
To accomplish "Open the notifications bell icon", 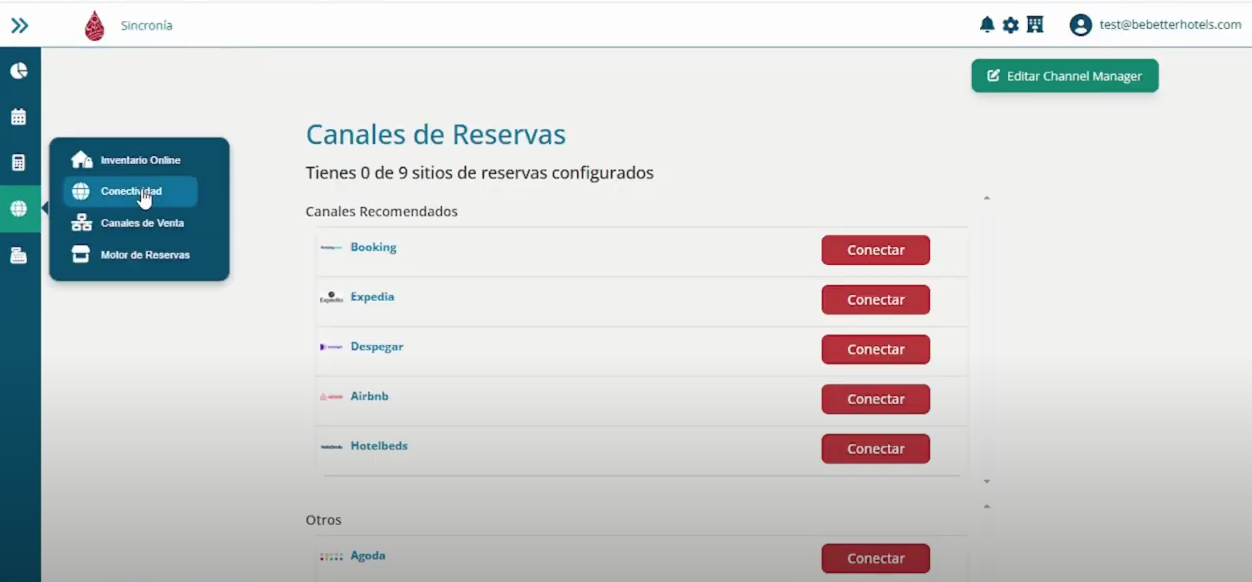I will 987,25.
